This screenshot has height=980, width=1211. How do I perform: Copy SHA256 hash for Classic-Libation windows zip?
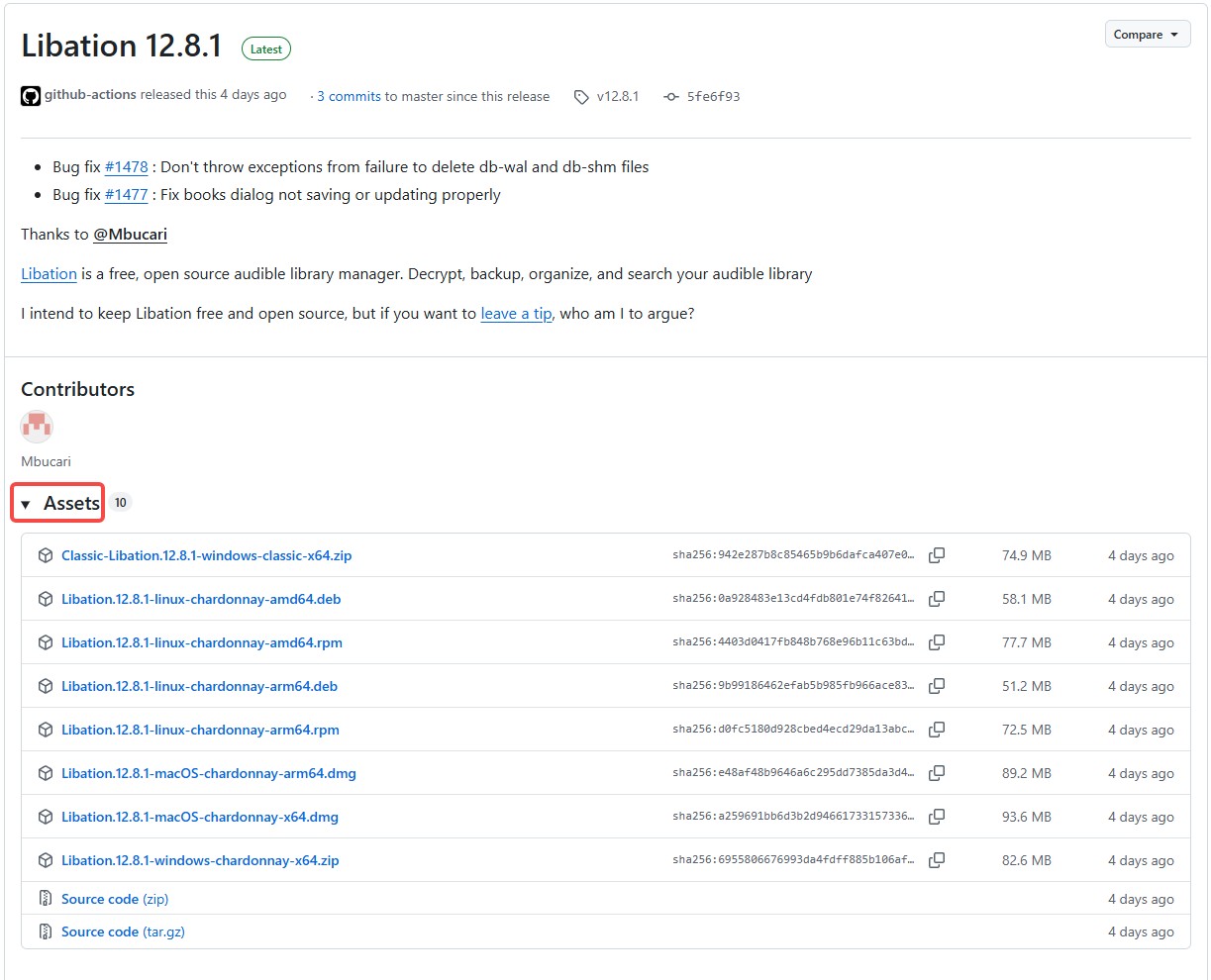936,555
